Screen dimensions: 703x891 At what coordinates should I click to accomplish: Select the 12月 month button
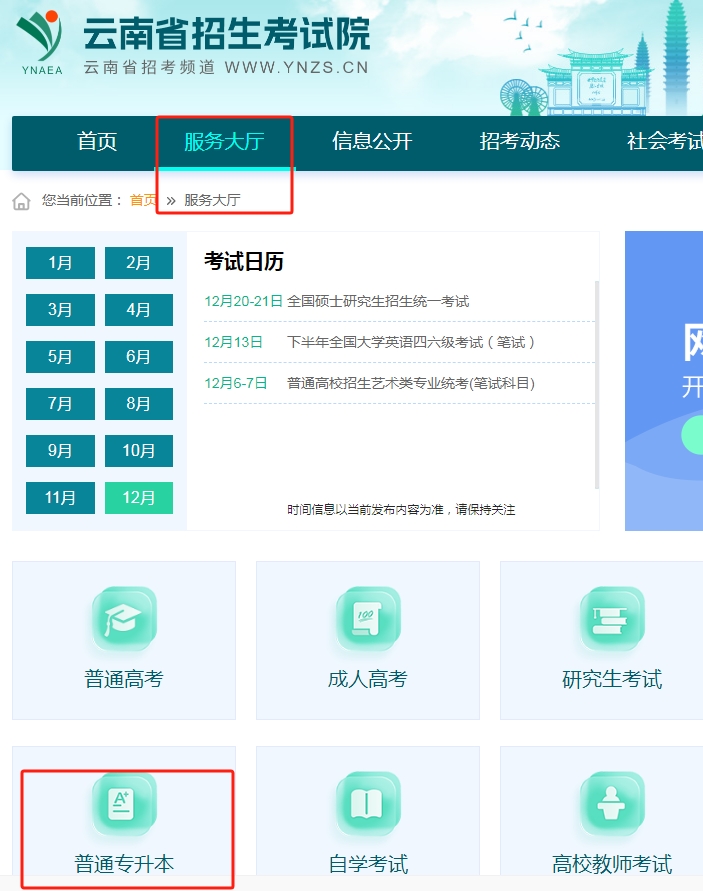pos(139,498)
